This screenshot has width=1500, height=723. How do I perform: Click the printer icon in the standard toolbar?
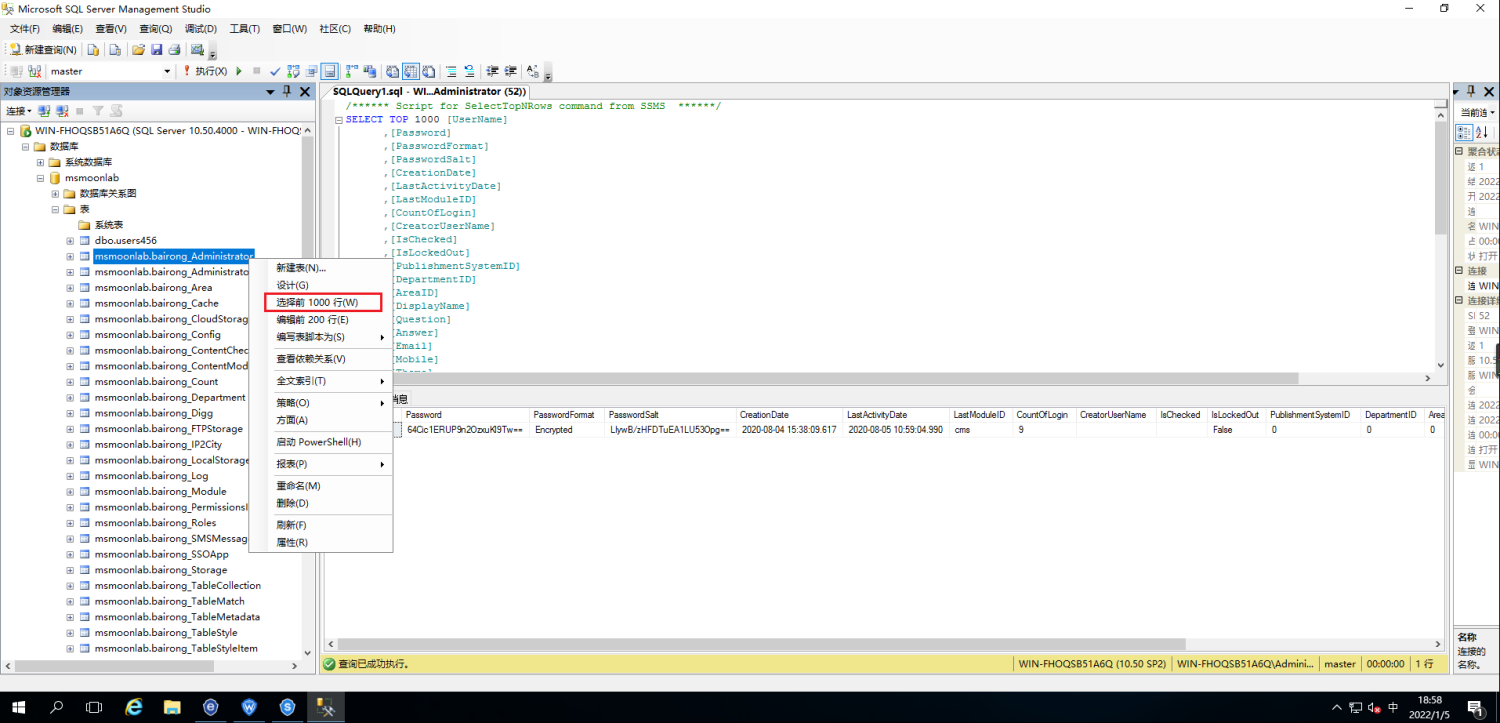point(174,49)
